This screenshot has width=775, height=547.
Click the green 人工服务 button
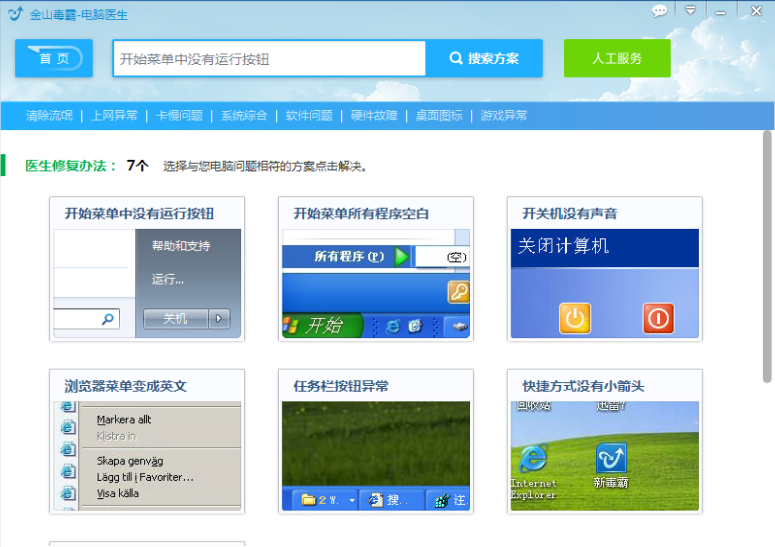point(617,58)
